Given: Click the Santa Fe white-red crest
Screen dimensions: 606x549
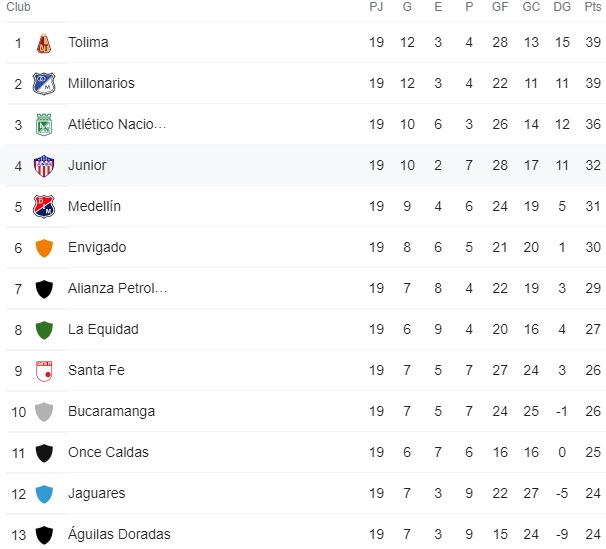Looking at the screenshot, I should pyautogui.click(x=44, y=371).
